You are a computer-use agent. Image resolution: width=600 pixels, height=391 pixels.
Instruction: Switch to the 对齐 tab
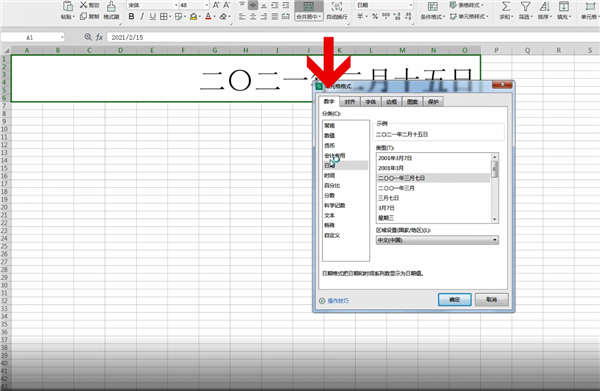349,102
